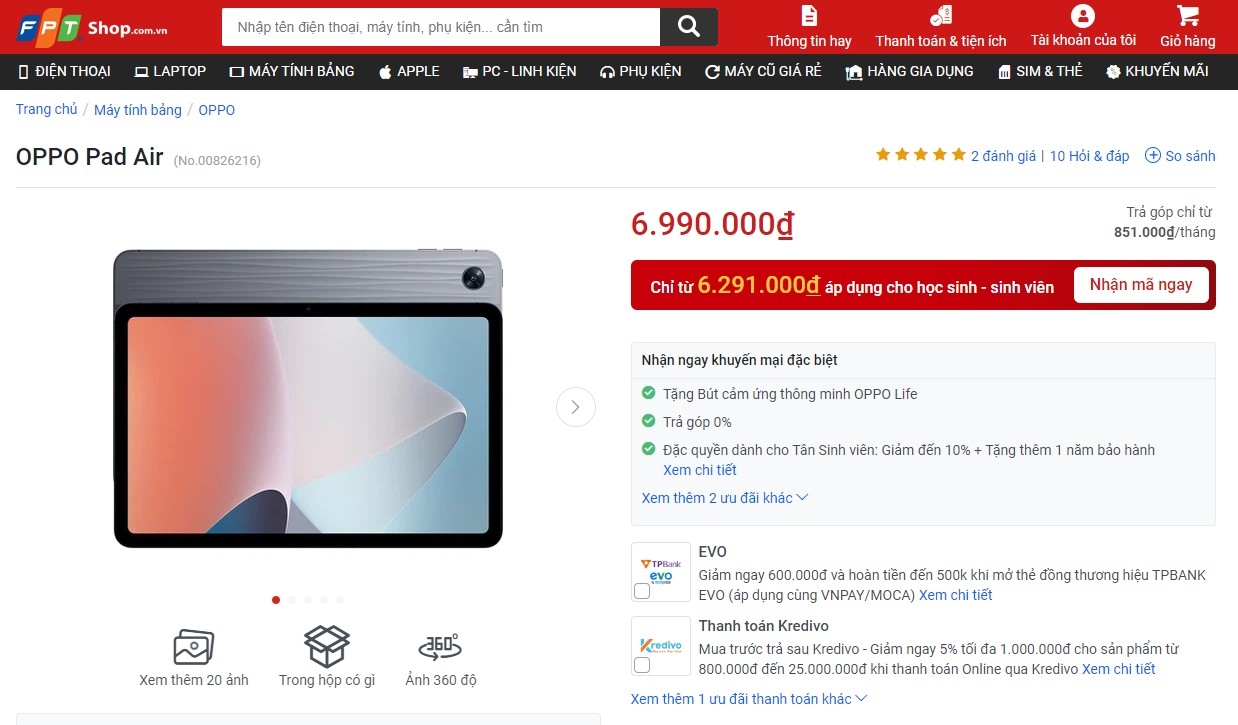
Task: Click the So sánh plus icon
Action: click(x=1152, y=155)
